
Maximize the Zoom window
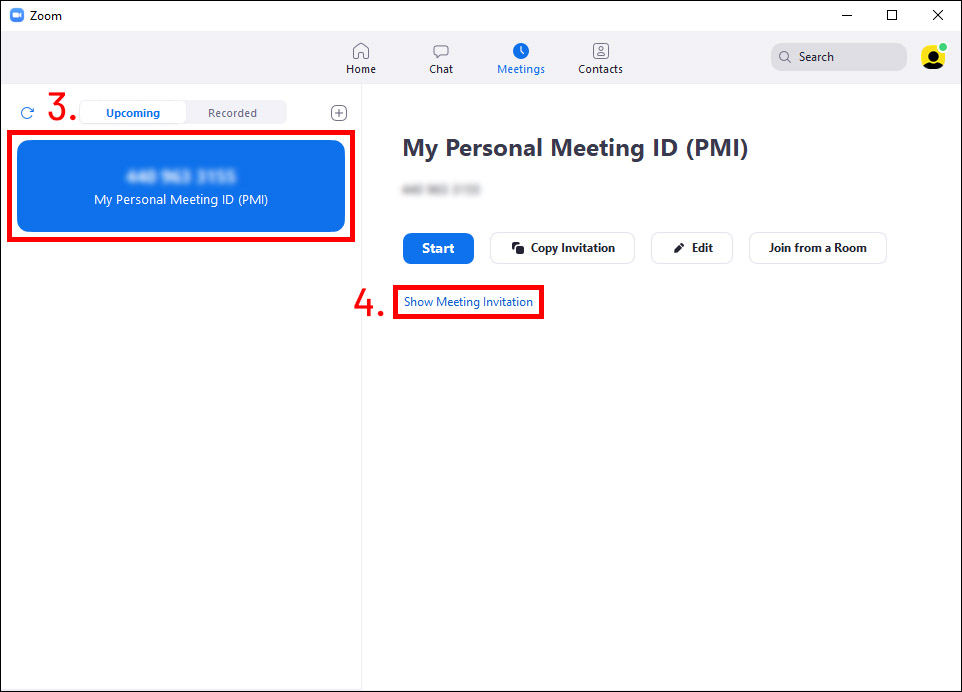892,15
